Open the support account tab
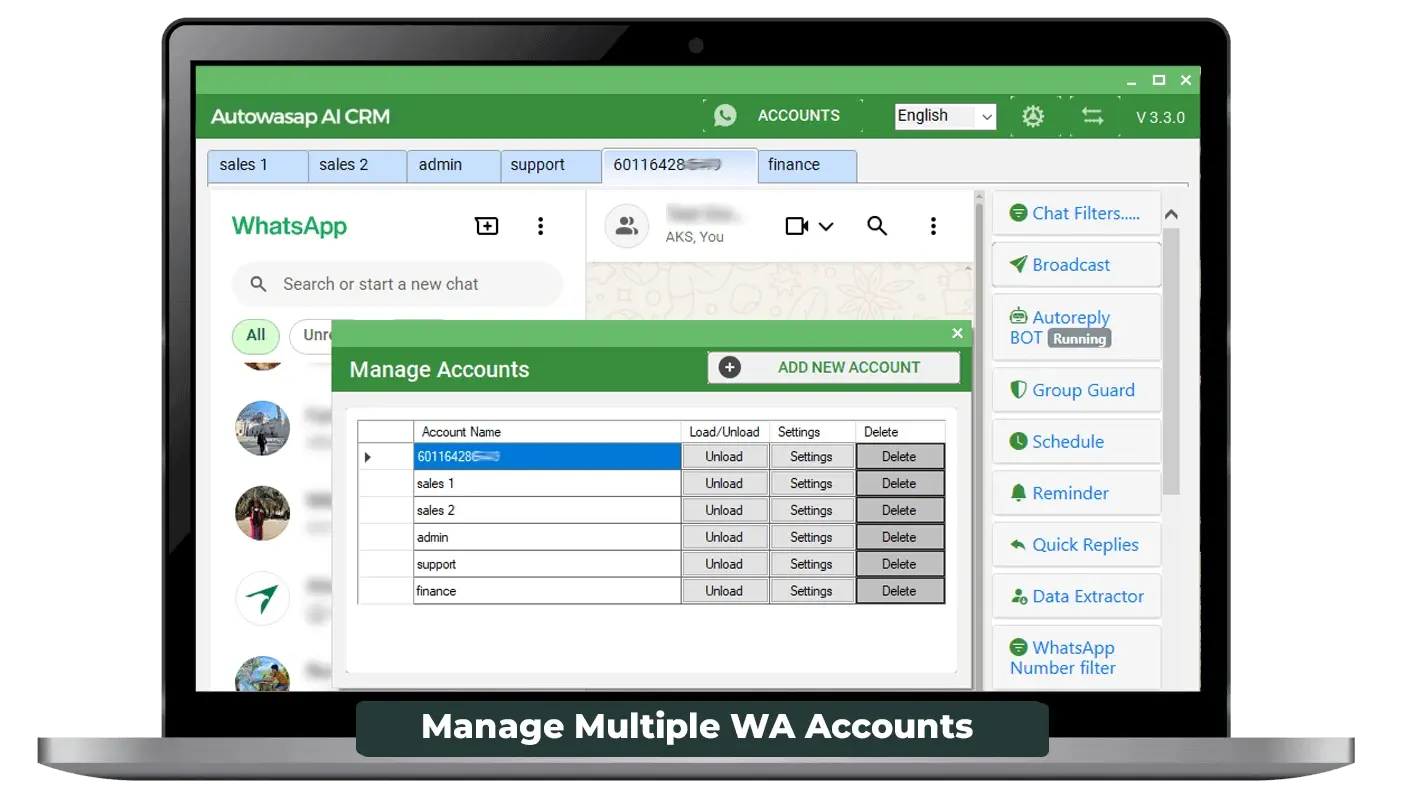The height and width of the screenshot is (799, 1406). pos(537,165)
